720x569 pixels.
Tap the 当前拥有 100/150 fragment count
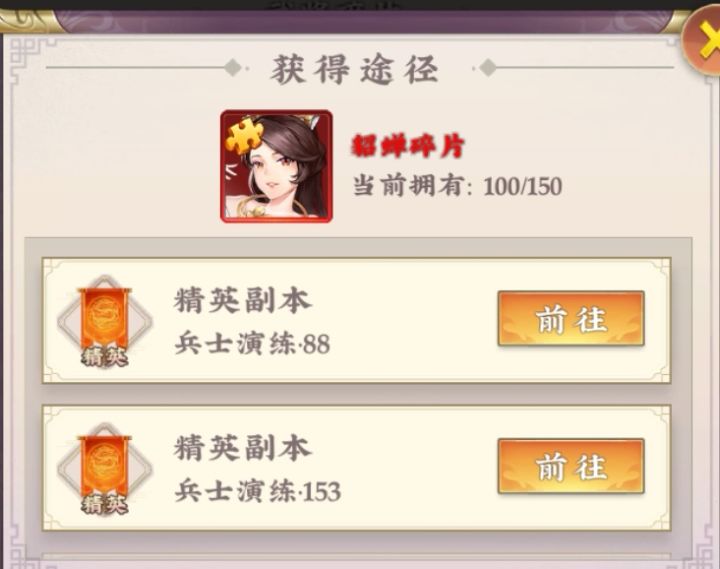457,186
